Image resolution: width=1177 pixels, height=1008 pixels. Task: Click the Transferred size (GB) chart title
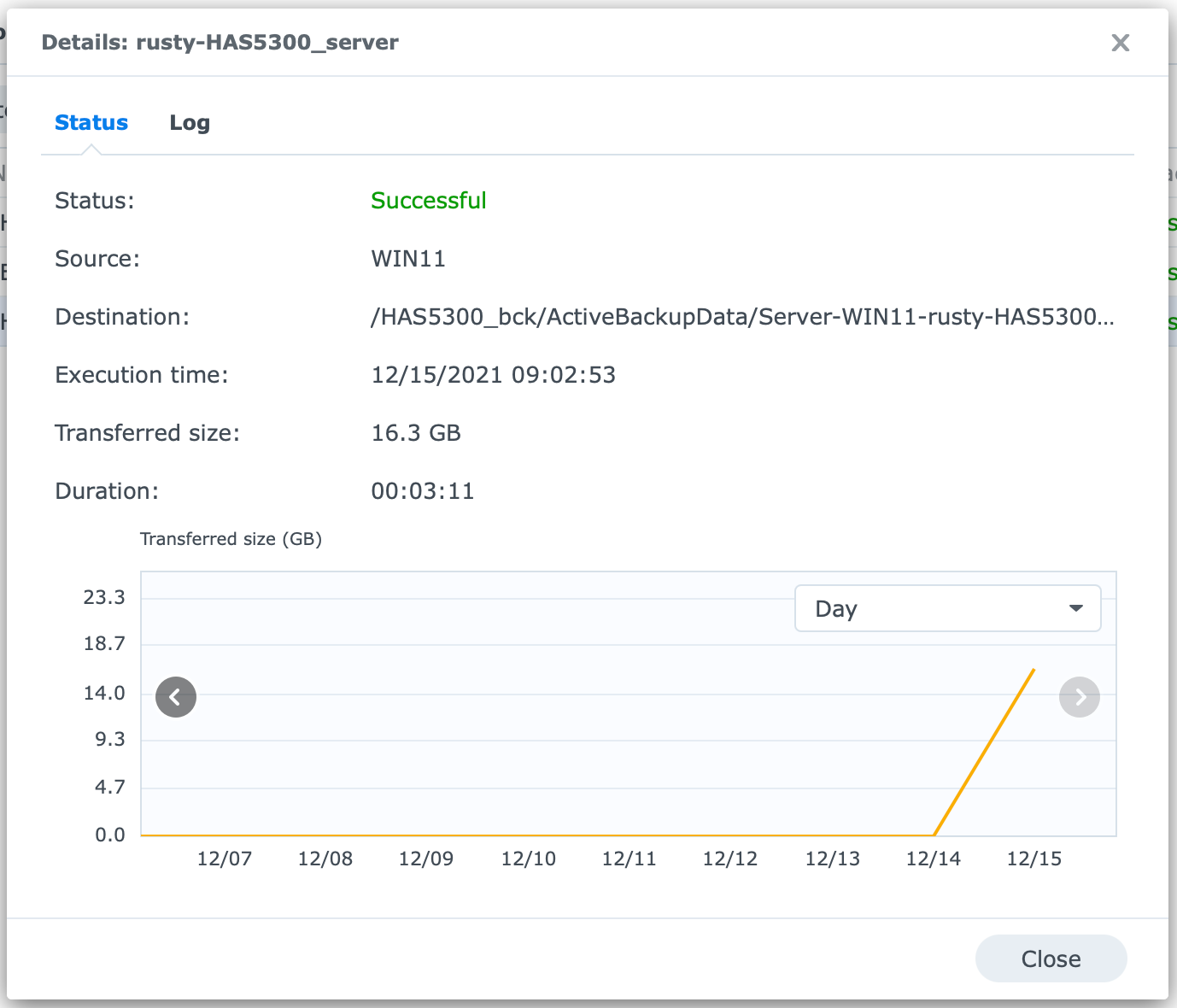click(231, 539)
